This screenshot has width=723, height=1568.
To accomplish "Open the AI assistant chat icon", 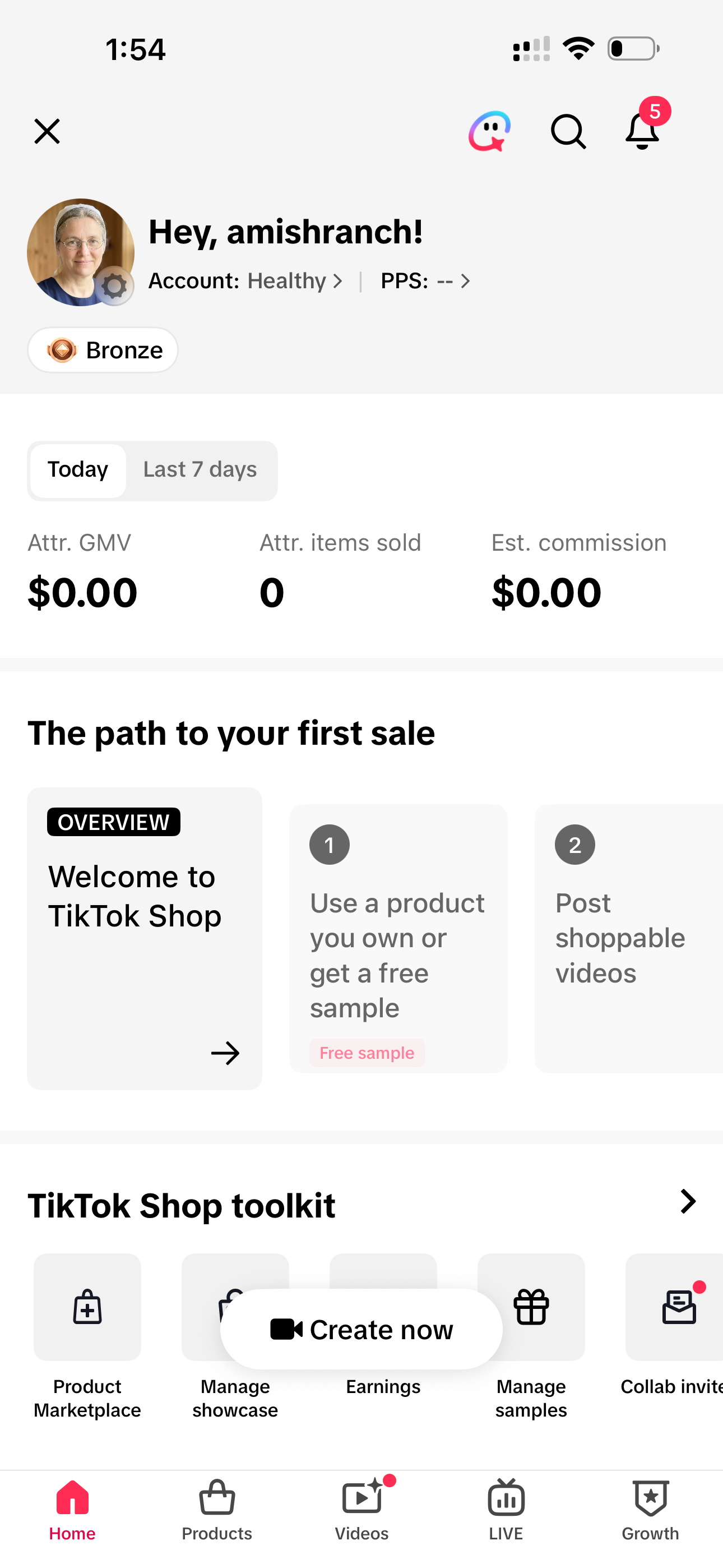I will 489,131.
